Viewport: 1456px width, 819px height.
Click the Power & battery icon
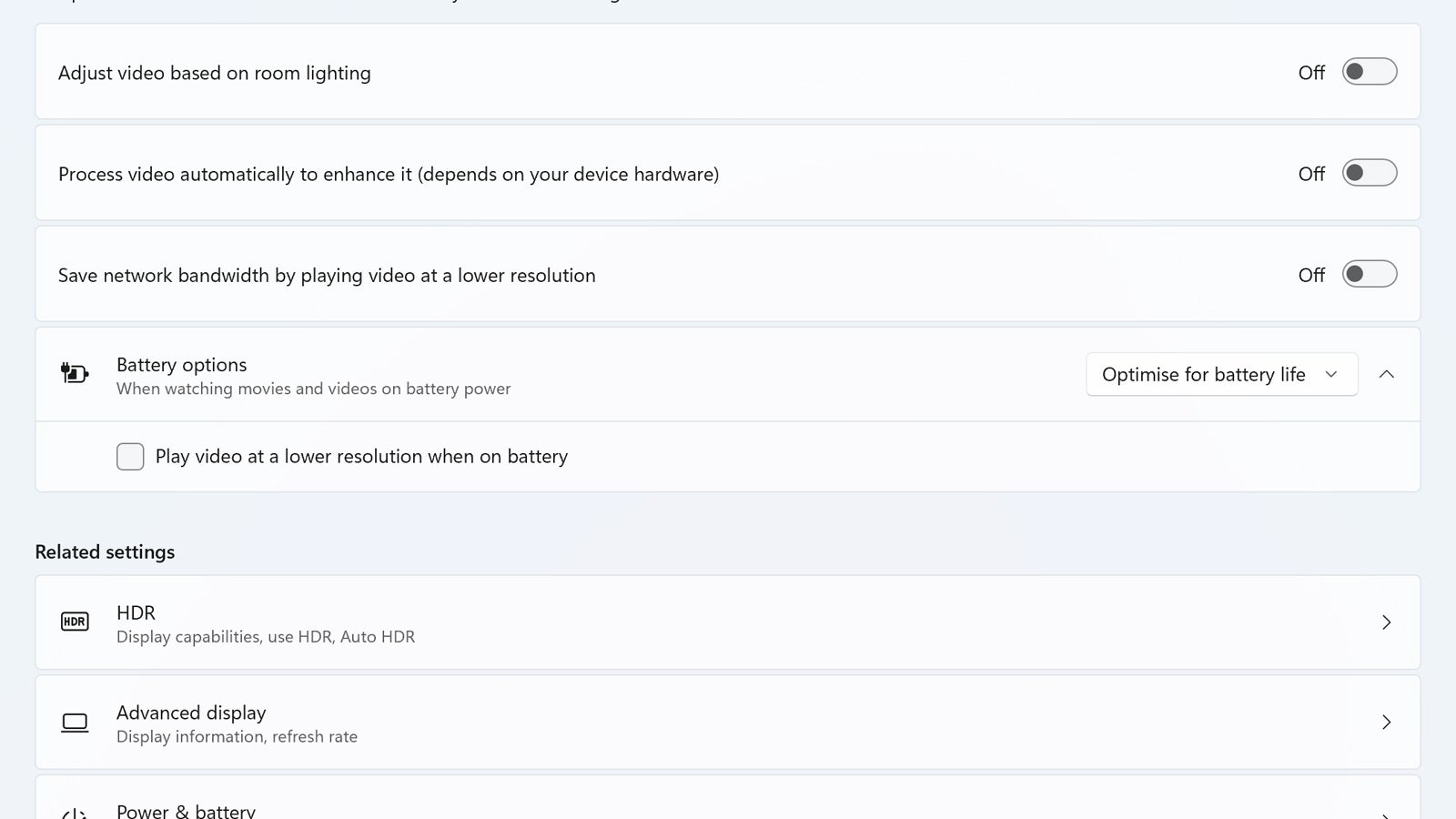click(75, 810)
